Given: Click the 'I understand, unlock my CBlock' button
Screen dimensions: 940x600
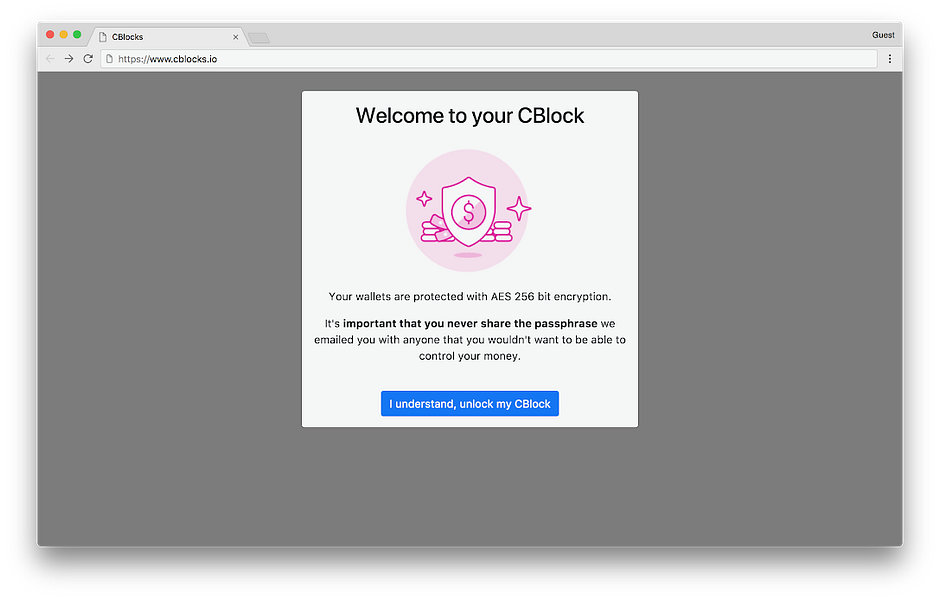Looking at the screenshot, I should point(469,403).
